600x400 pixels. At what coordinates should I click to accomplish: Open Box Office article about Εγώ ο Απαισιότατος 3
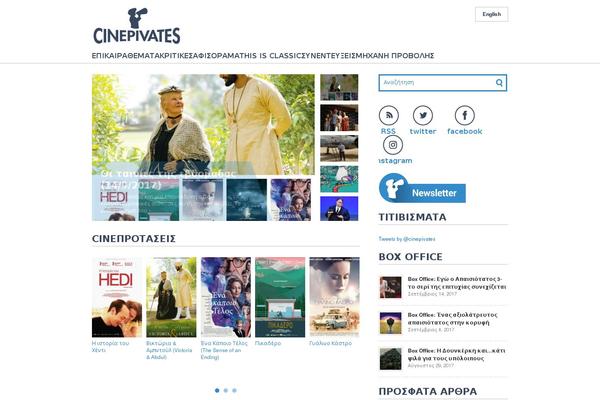(457, 283)
